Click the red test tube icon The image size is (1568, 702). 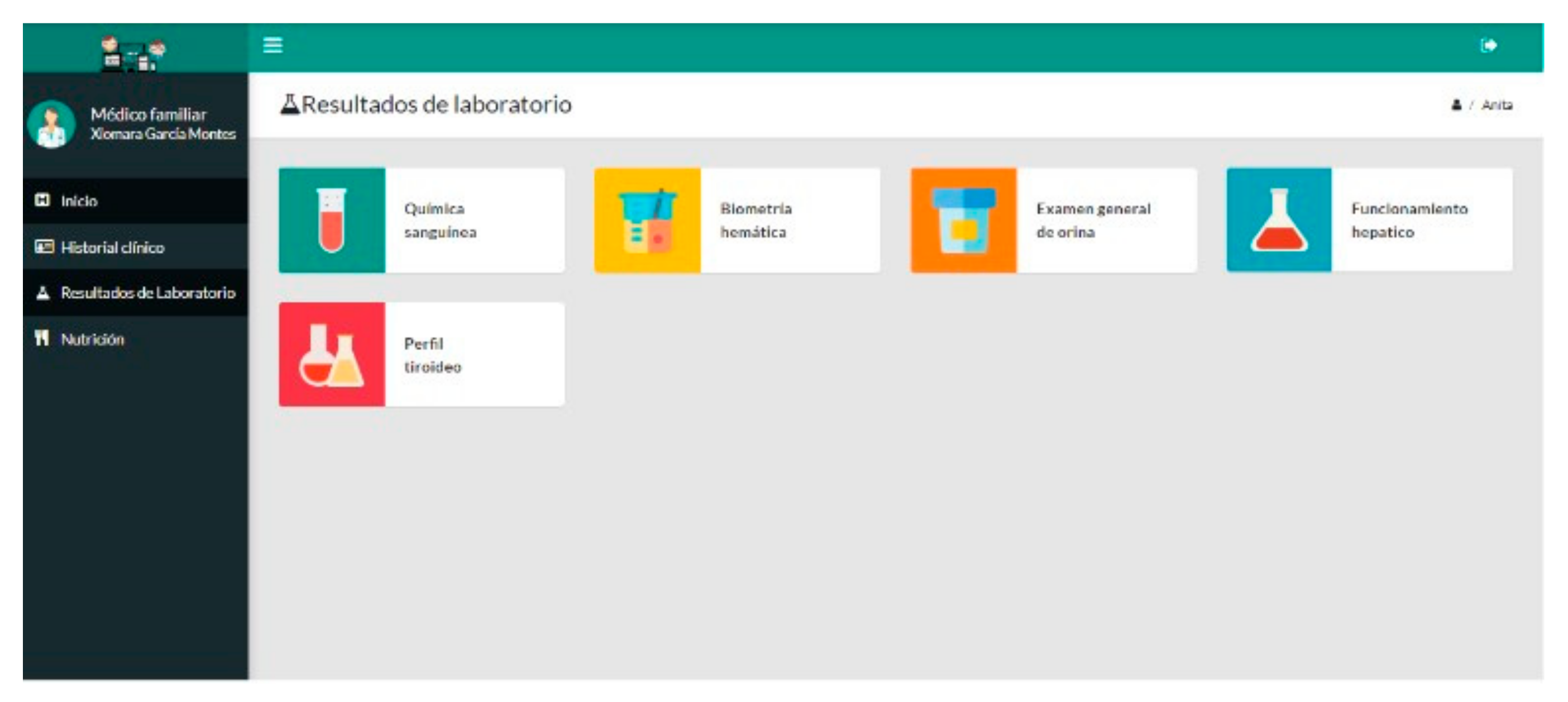332,220
